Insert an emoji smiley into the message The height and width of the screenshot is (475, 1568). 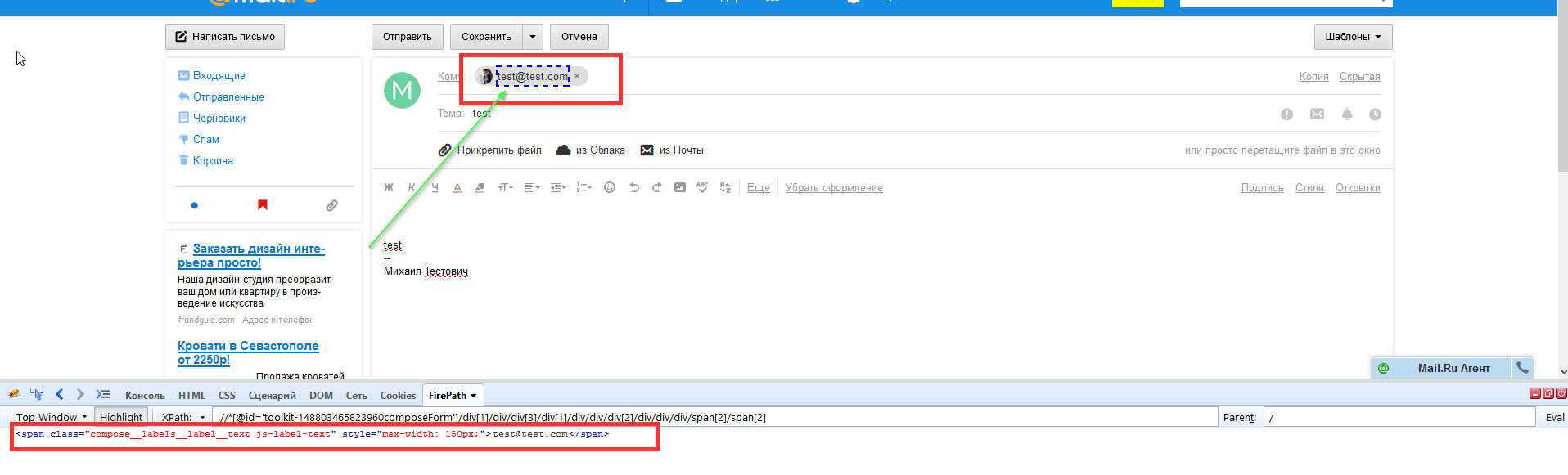(610, 188)
